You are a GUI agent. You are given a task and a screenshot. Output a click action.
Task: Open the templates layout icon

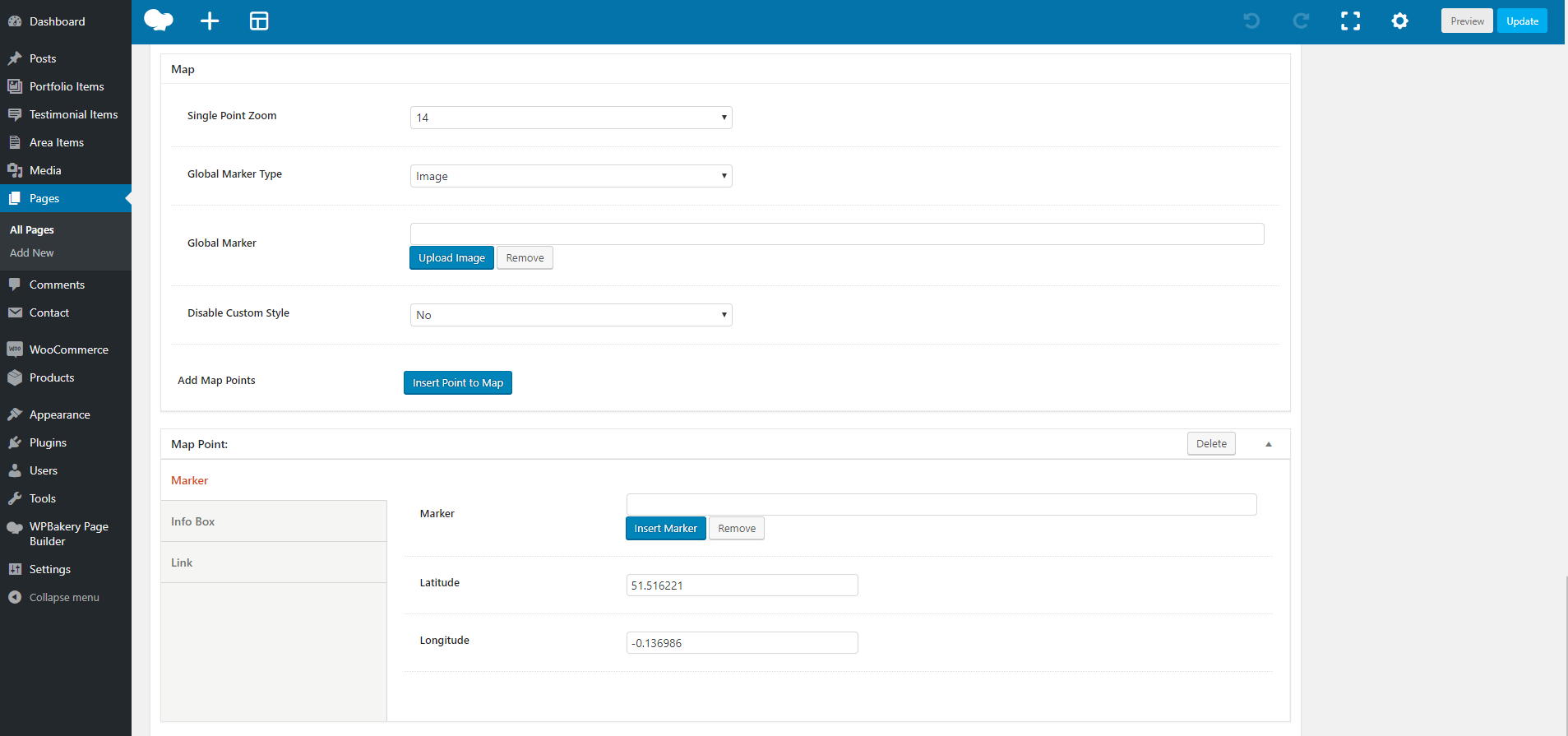click(x=259, y=21)
